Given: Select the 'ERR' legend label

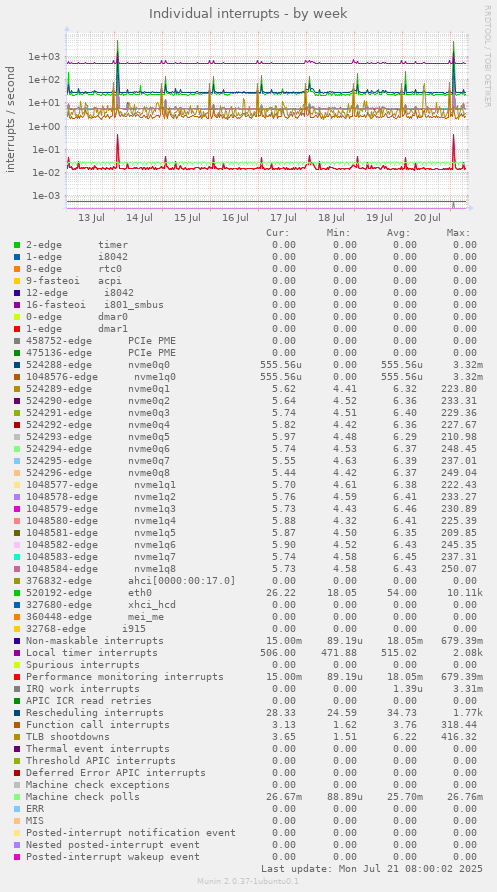Looking at the screenshot, I should coord(35,808).
